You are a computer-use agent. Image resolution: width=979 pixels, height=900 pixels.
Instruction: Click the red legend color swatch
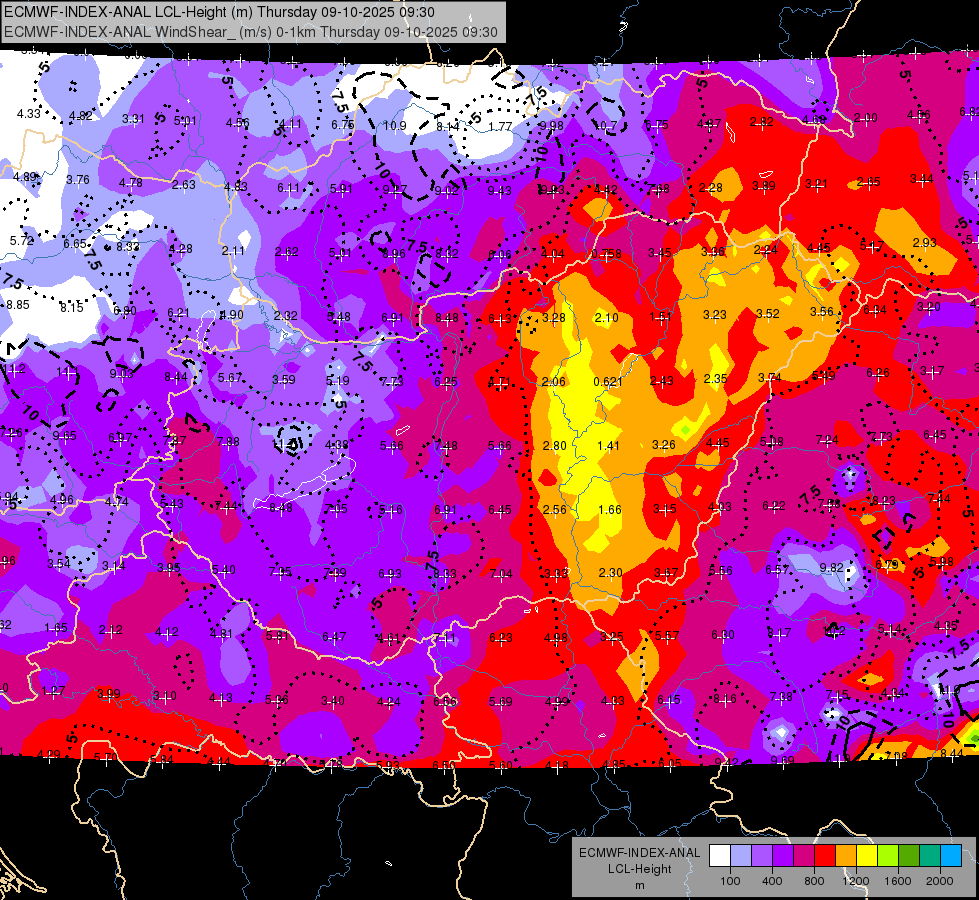tap(825, 855)
